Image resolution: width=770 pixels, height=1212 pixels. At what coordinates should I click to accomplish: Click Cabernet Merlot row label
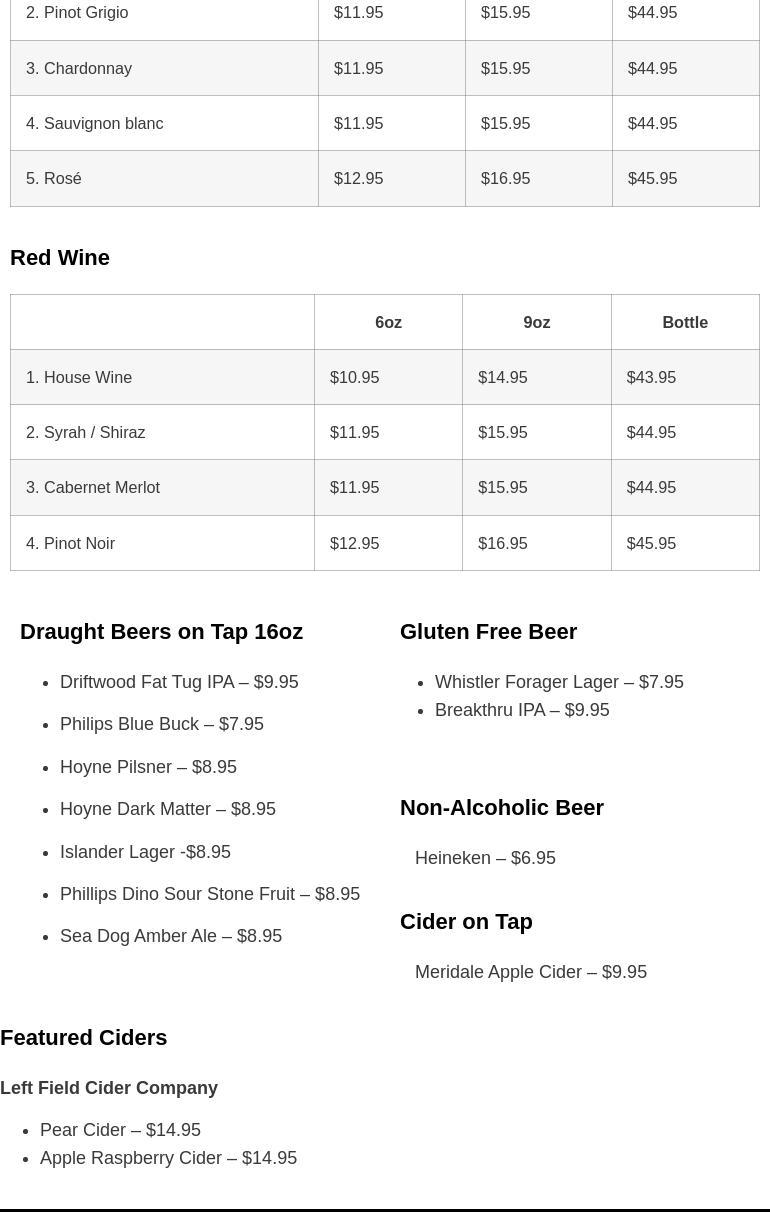coord(93,487)
